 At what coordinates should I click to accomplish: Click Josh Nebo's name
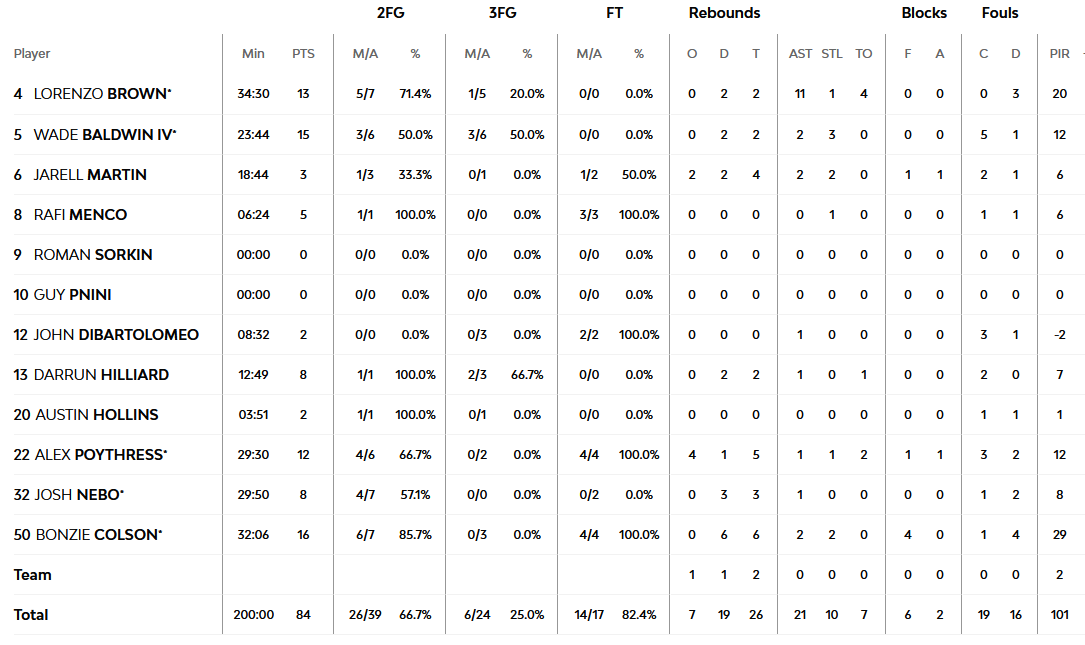pos(78,494)
